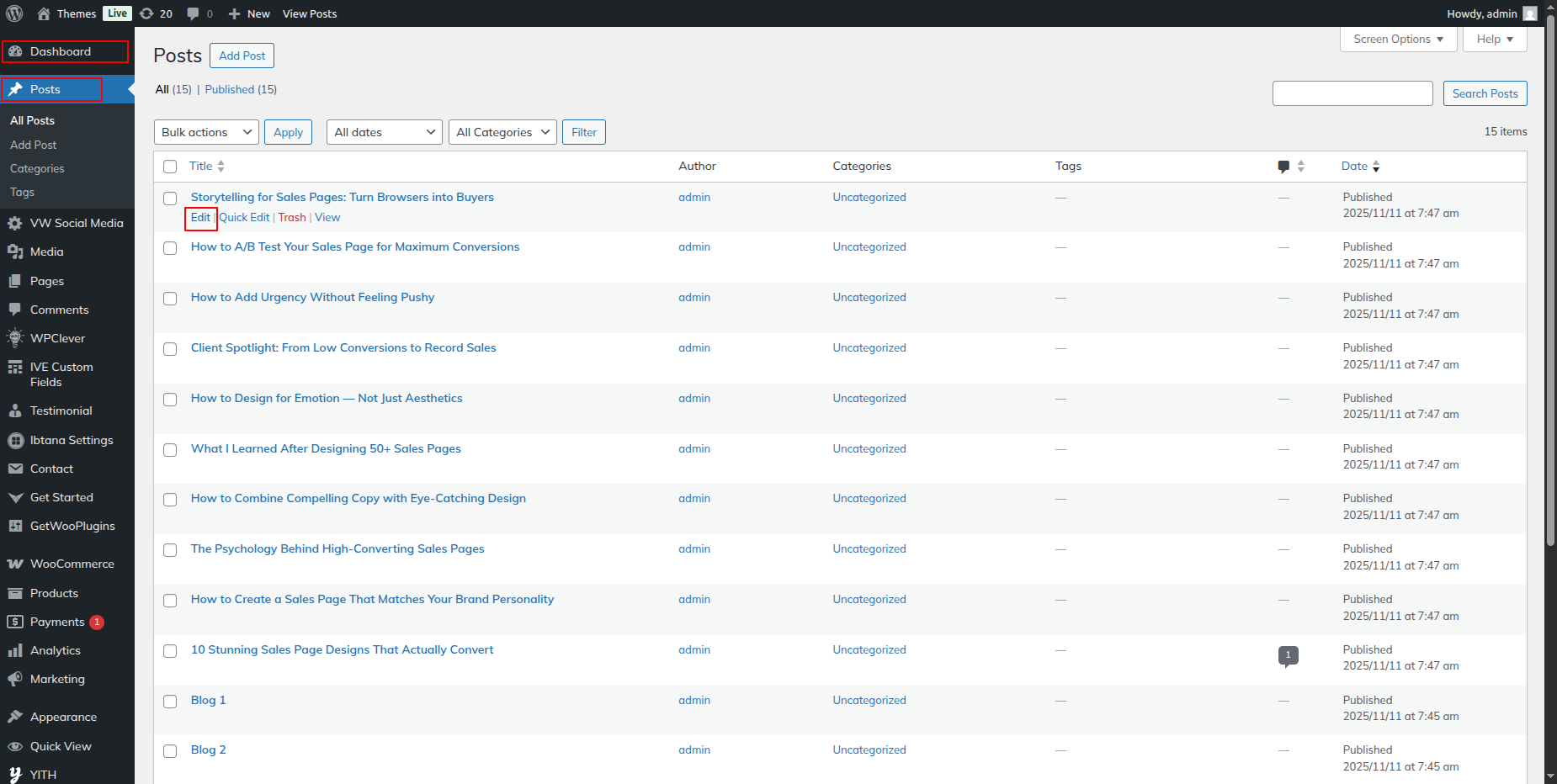The image size is (1557, 784).
Task: Check the box for Blog 1 post
Action: click(x=170, y=702)
